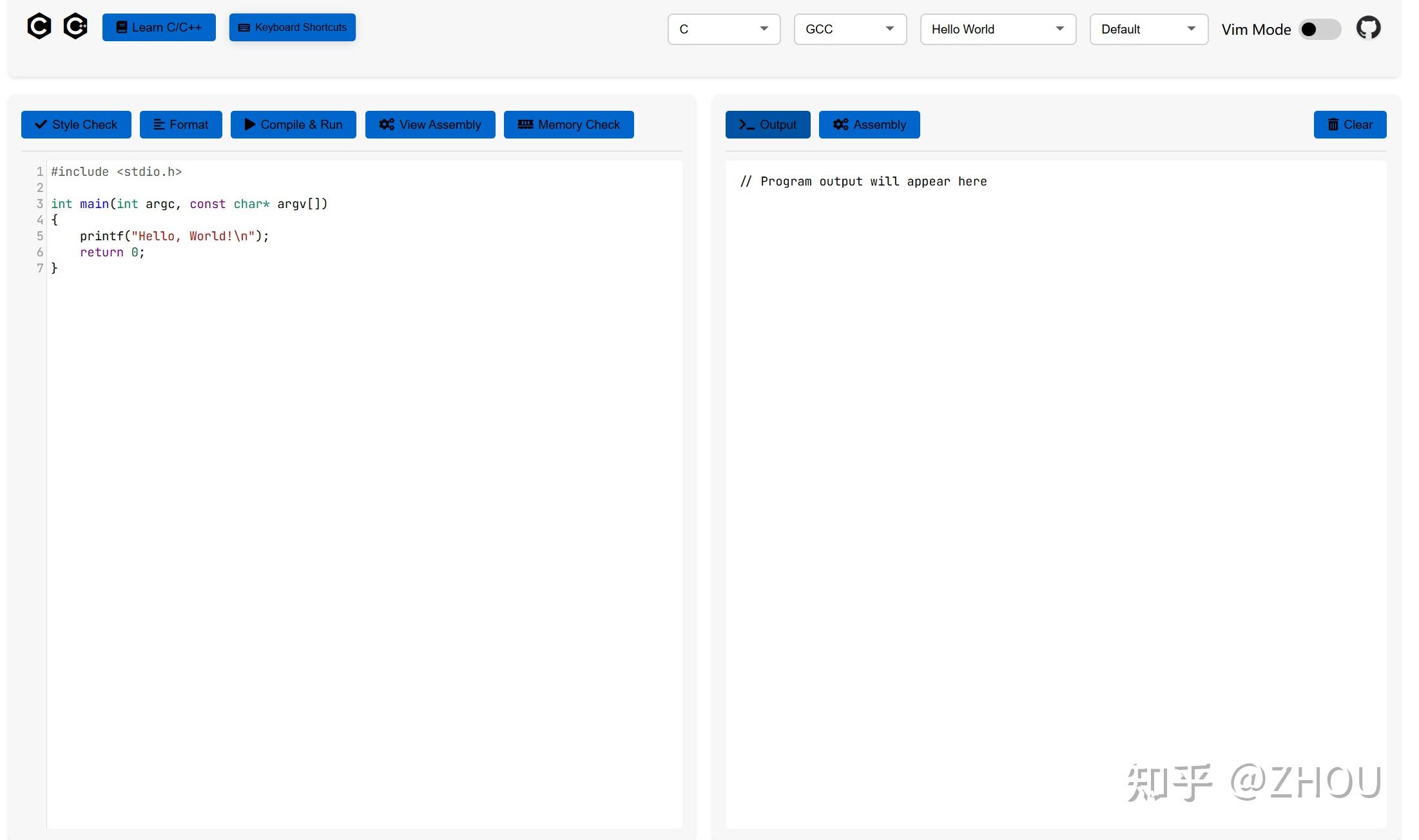This screenshot has width=1419, height=840.
Task: Clear the output panel with the Clear button
Action: [x=1349, y=125]
